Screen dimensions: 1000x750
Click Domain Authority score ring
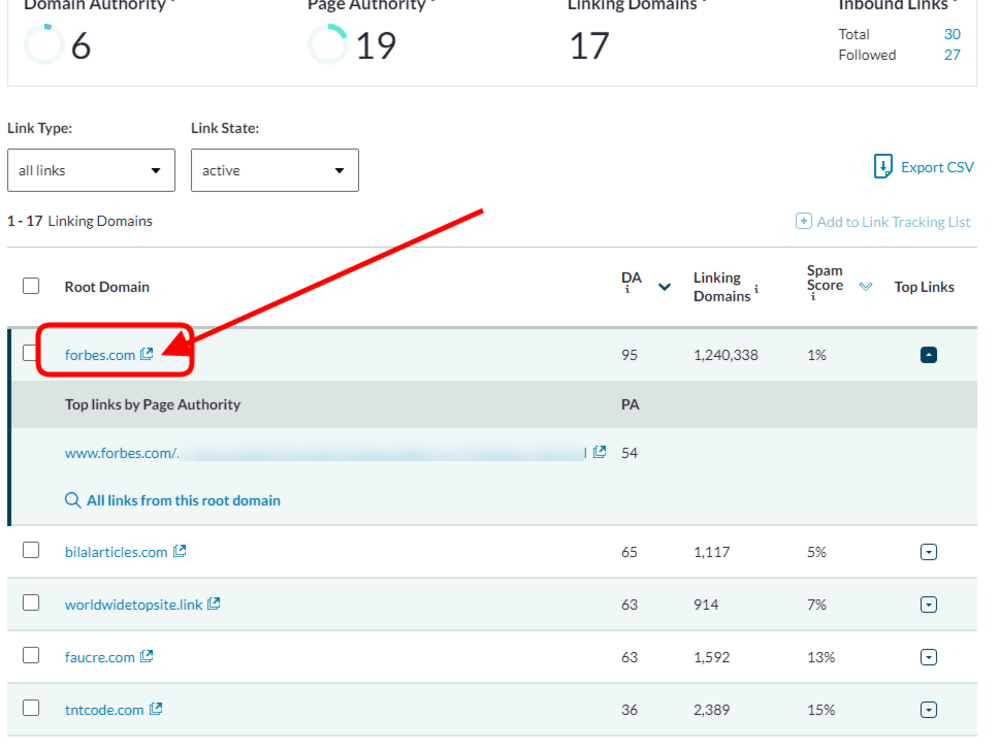pyautogui.click(x=44, y=44)
